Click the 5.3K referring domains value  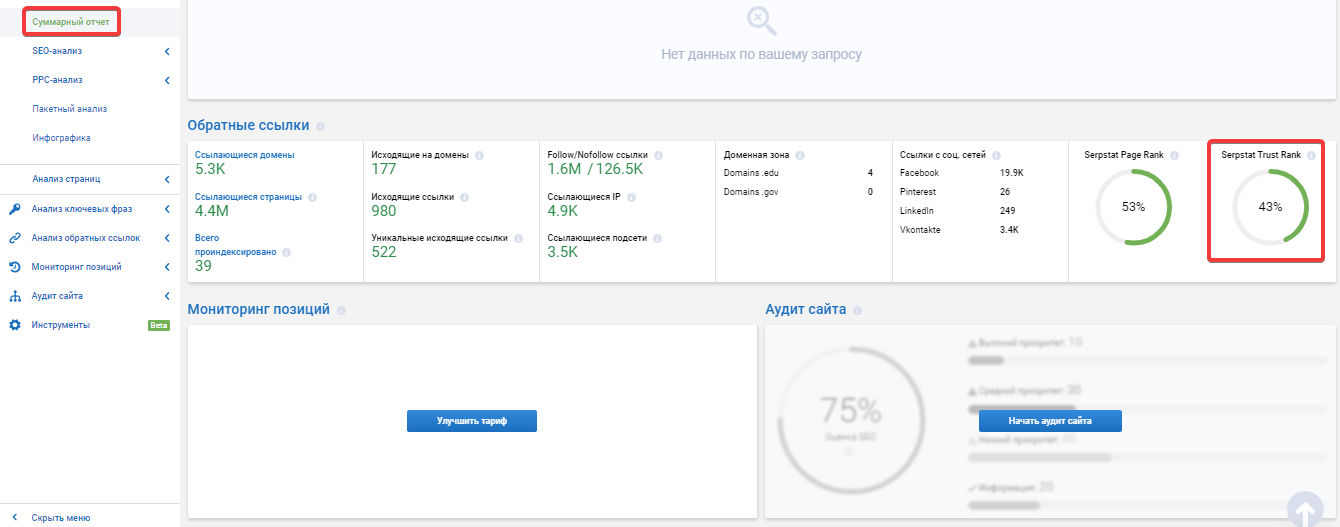(210, 170)
